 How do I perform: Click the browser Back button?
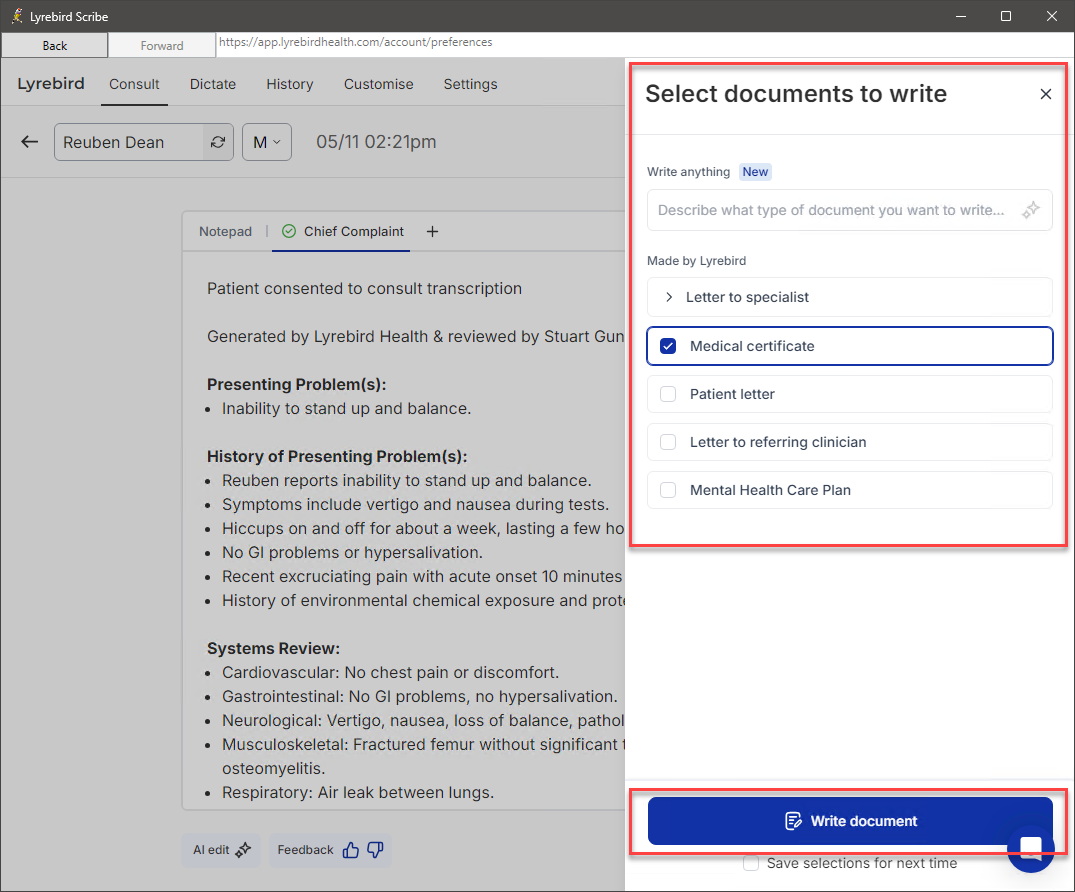coord(54,46)
